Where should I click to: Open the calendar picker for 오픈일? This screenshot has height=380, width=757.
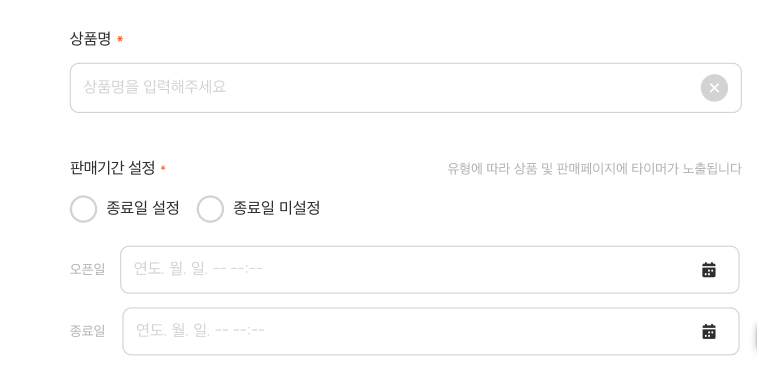[x=709, y=269]
